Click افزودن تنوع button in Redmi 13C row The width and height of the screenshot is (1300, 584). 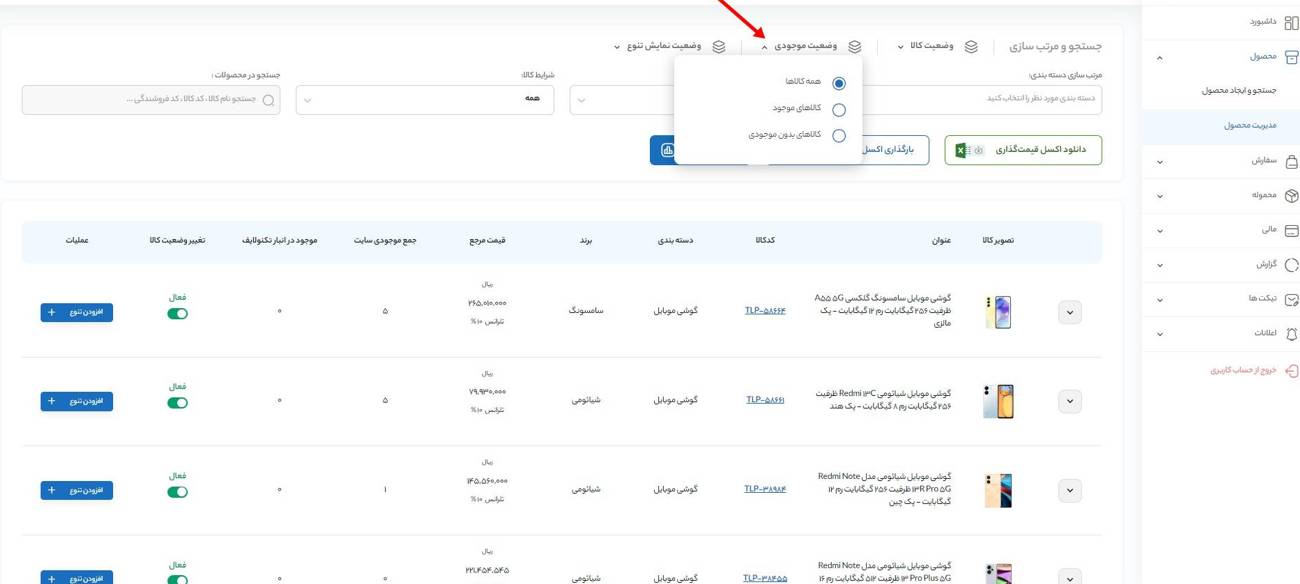(76, 401)
